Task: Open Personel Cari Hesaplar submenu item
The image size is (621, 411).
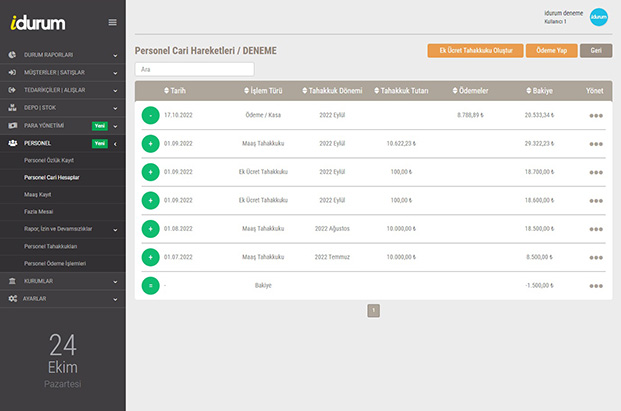Action: click(52, 177)
